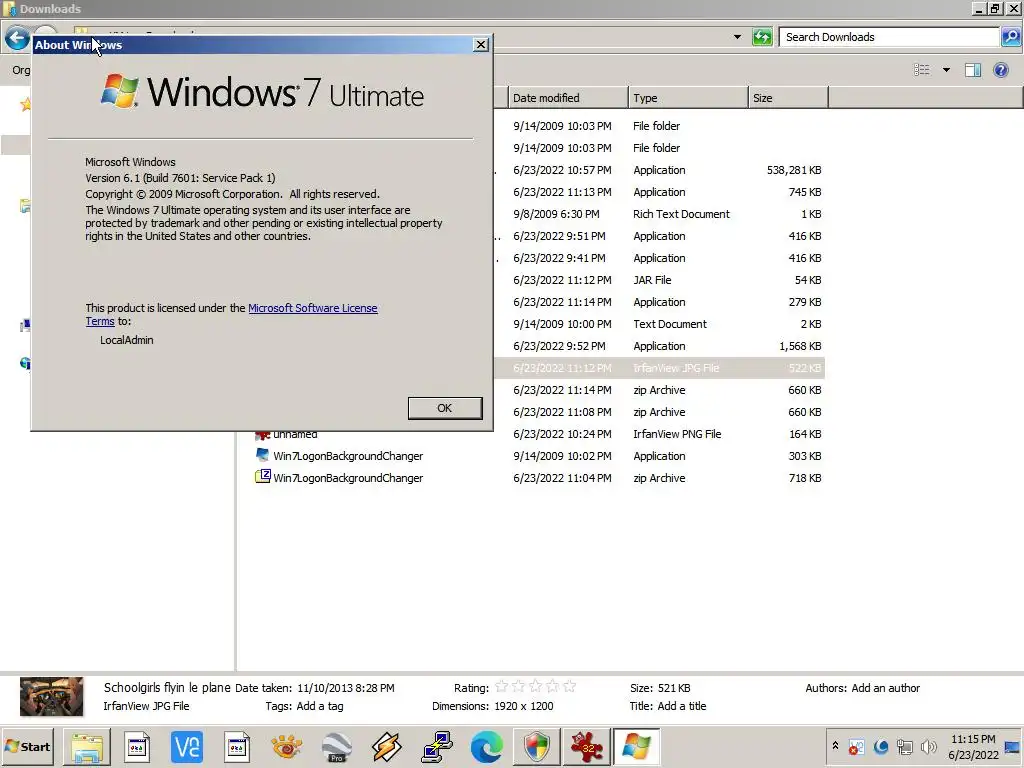Select the Rich Text Document row

coord(659,214)
